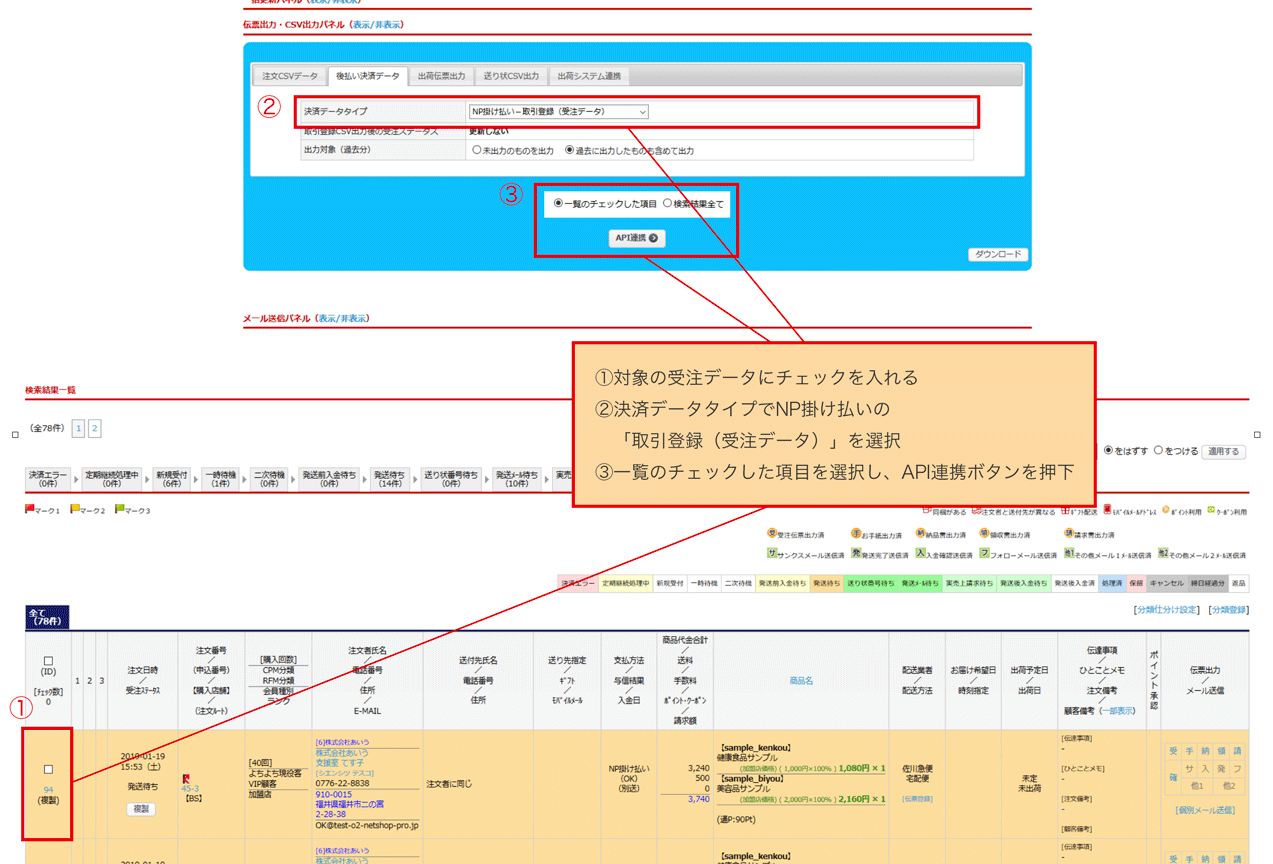Click the 領 output icon in first order row

[x=1221, y=751]
